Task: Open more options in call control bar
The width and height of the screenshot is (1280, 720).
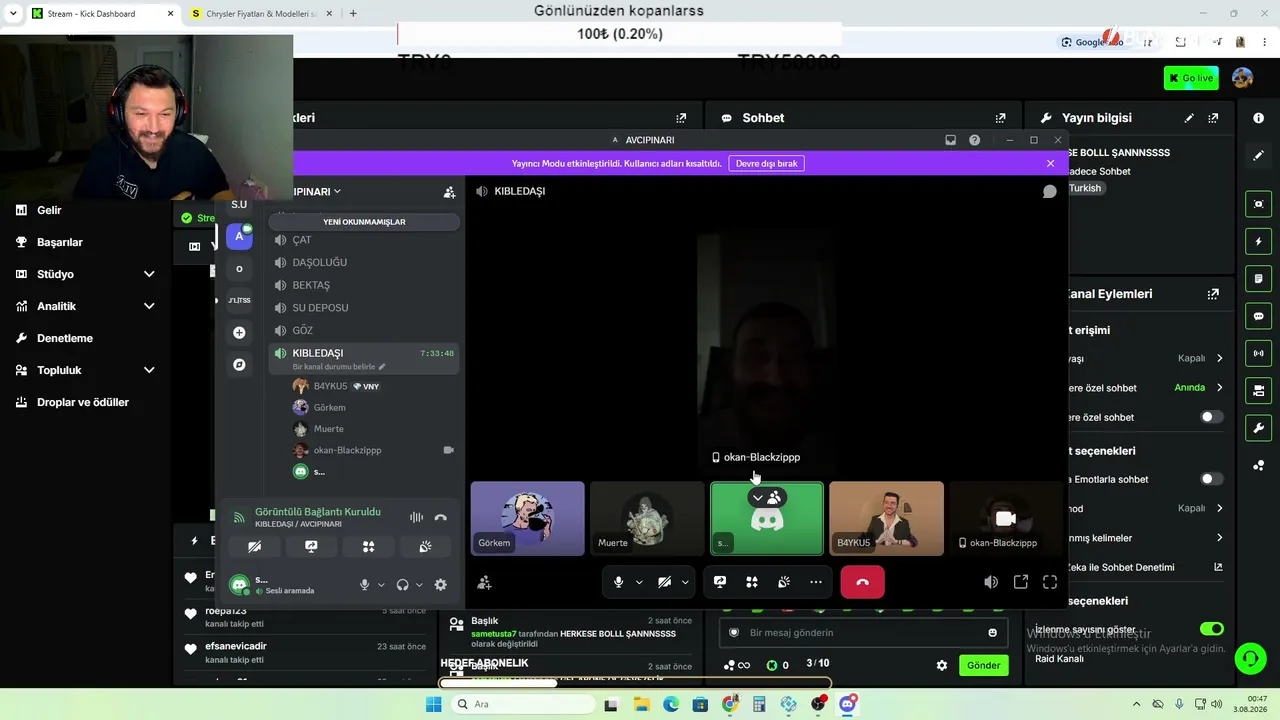Action: (x=816, y=582)
